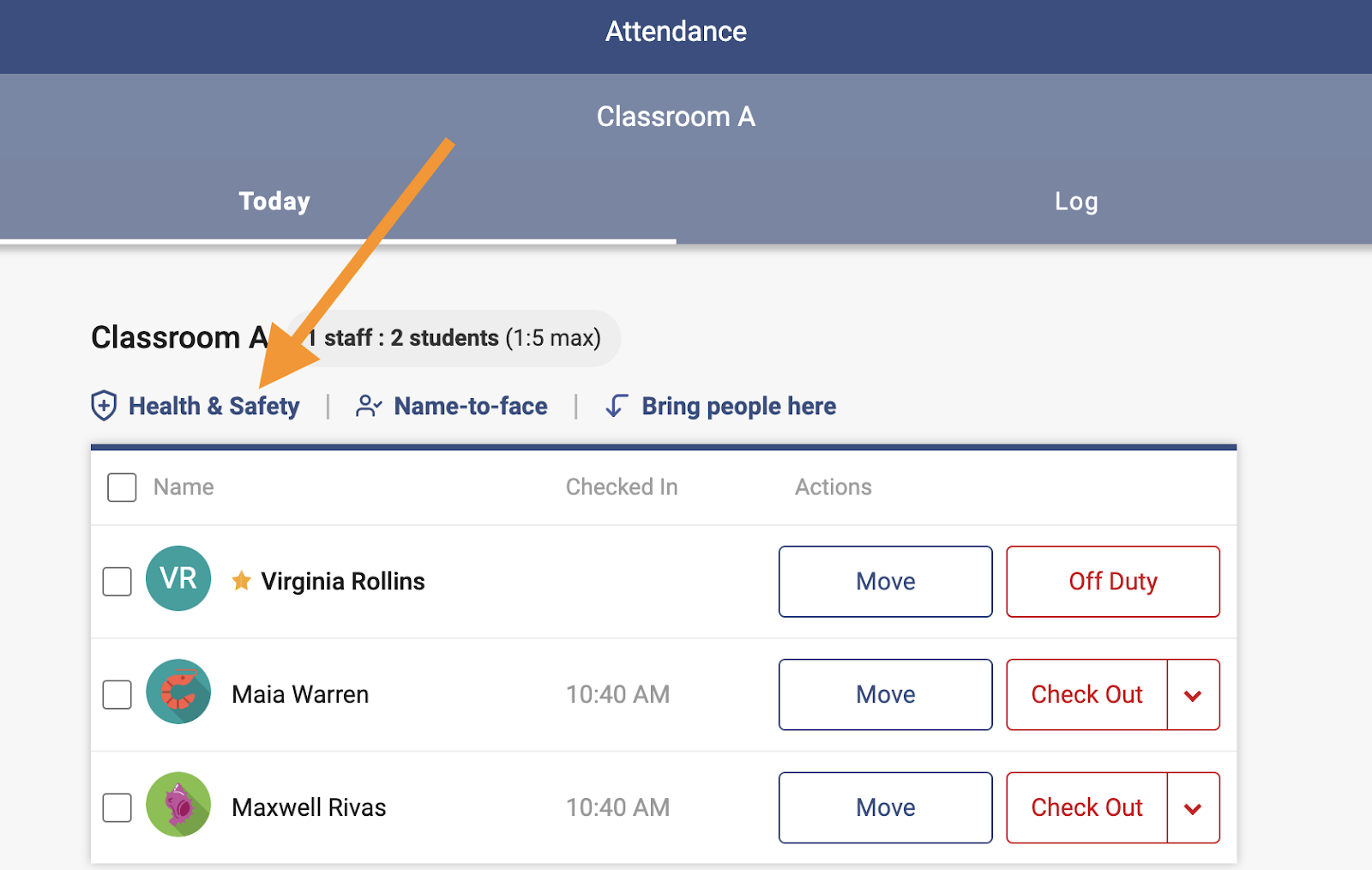The image size is (1372, 870).
Task: Switch to the Log tab
Action: 1075,202
